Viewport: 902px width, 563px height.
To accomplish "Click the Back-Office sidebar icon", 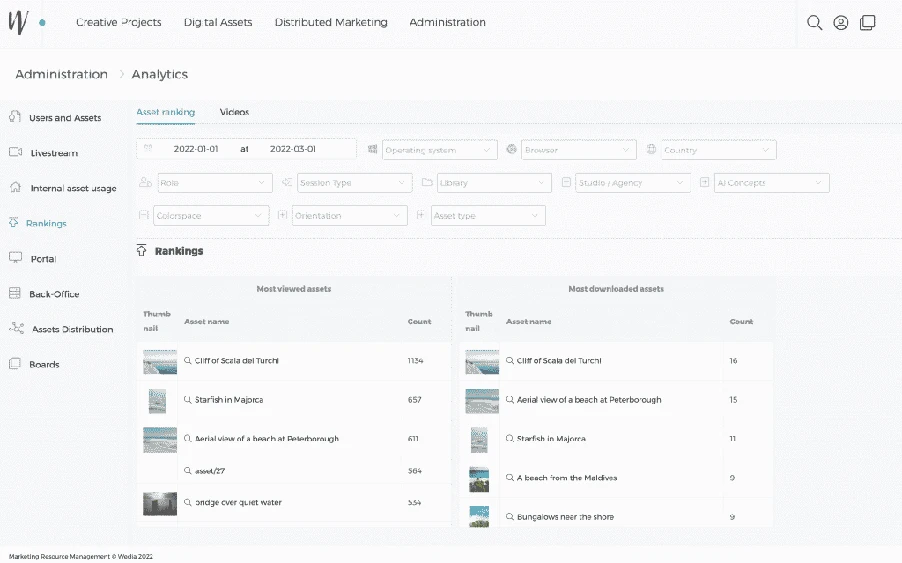I will 15,293.
